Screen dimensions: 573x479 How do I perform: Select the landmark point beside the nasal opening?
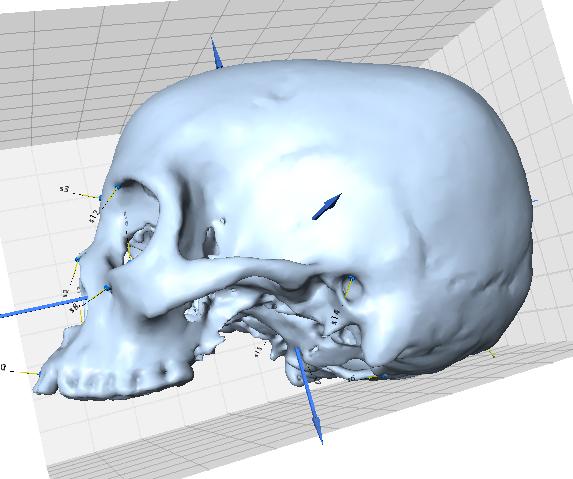[107, 288]
